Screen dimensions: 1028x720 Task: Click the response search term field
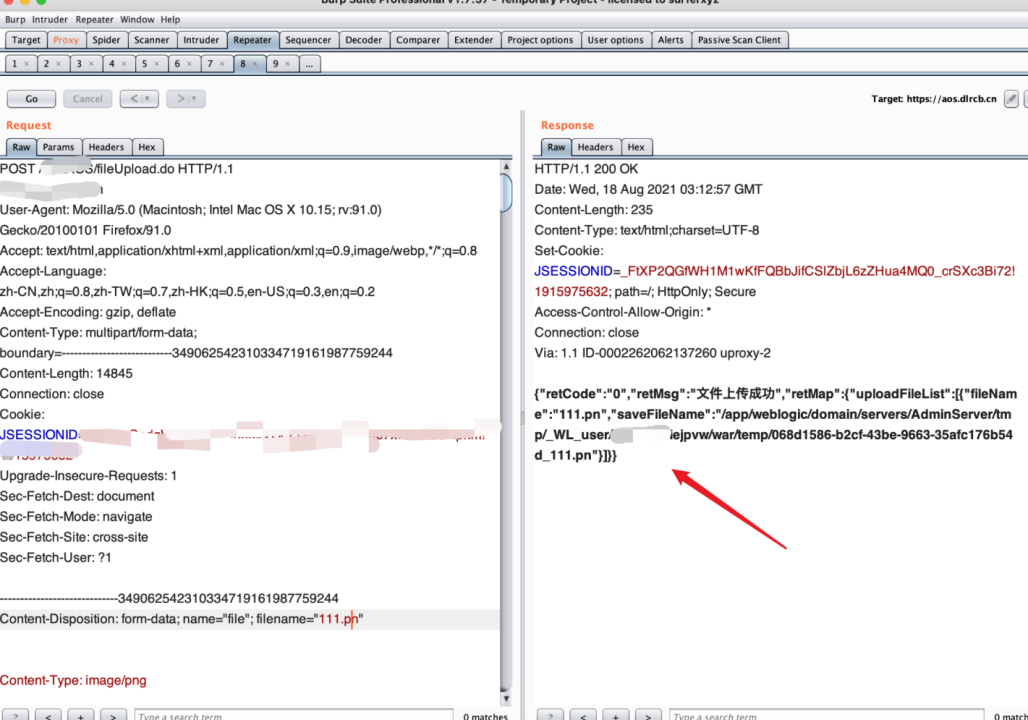(x=827, y=716)
